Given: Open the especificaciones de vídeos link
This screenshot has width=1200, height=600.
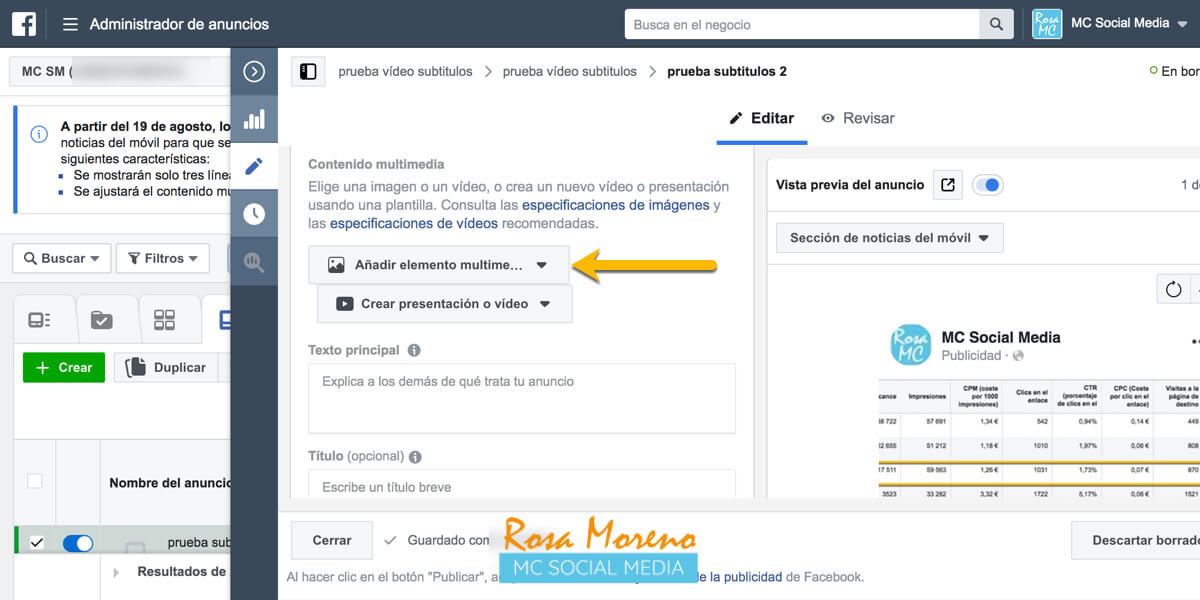Looking at the screenshot, I should click(x=414, y=223).
